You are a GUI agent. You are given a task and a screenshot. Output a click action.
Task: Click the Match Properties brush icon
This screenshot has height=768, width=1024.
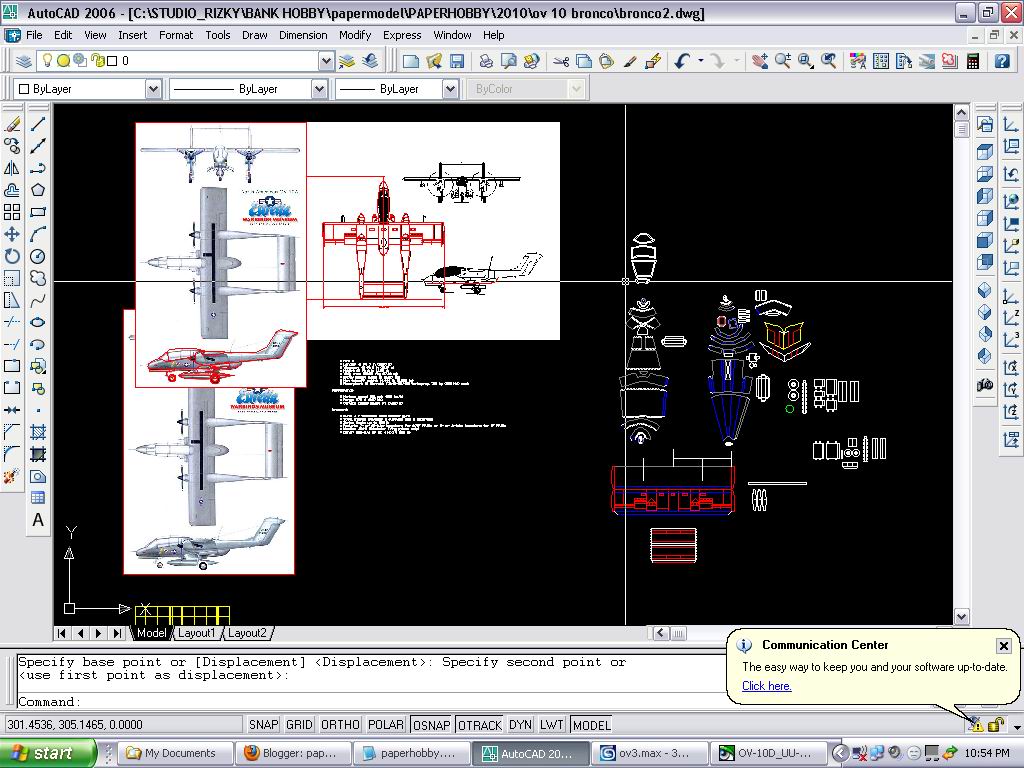(x=630, y=61)
